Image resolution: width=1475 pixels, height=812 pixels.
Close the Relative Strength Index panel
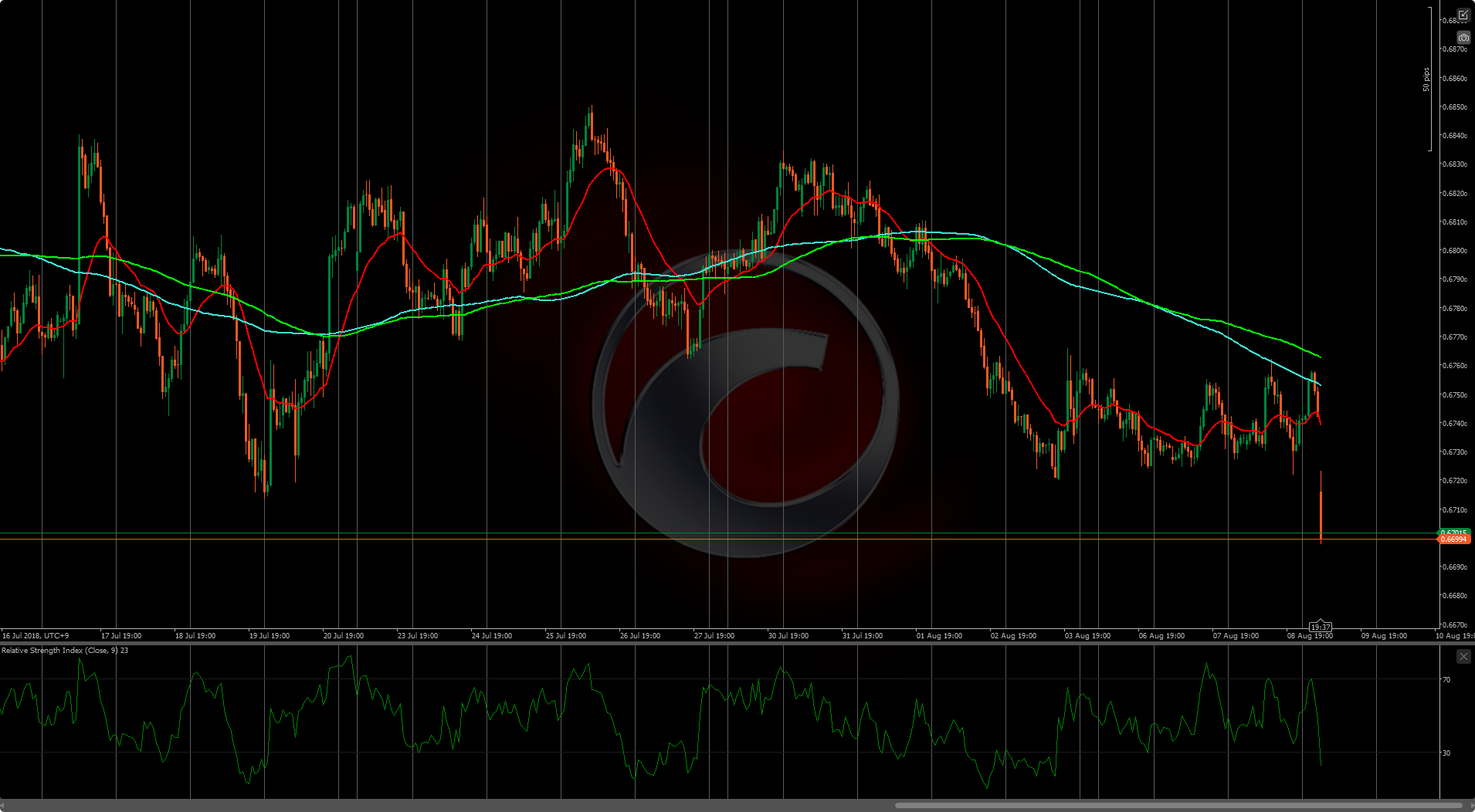coord(1463,656)
